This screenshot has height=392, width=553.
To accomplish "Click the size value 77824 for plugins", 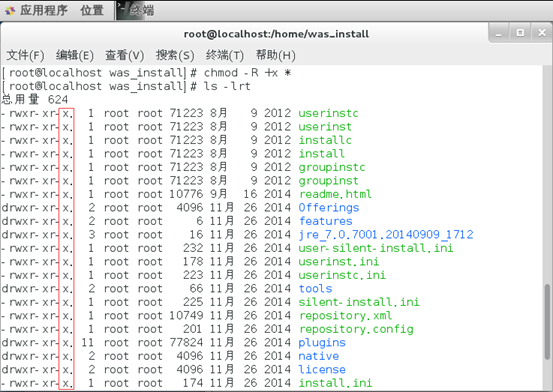I will 186,343.
